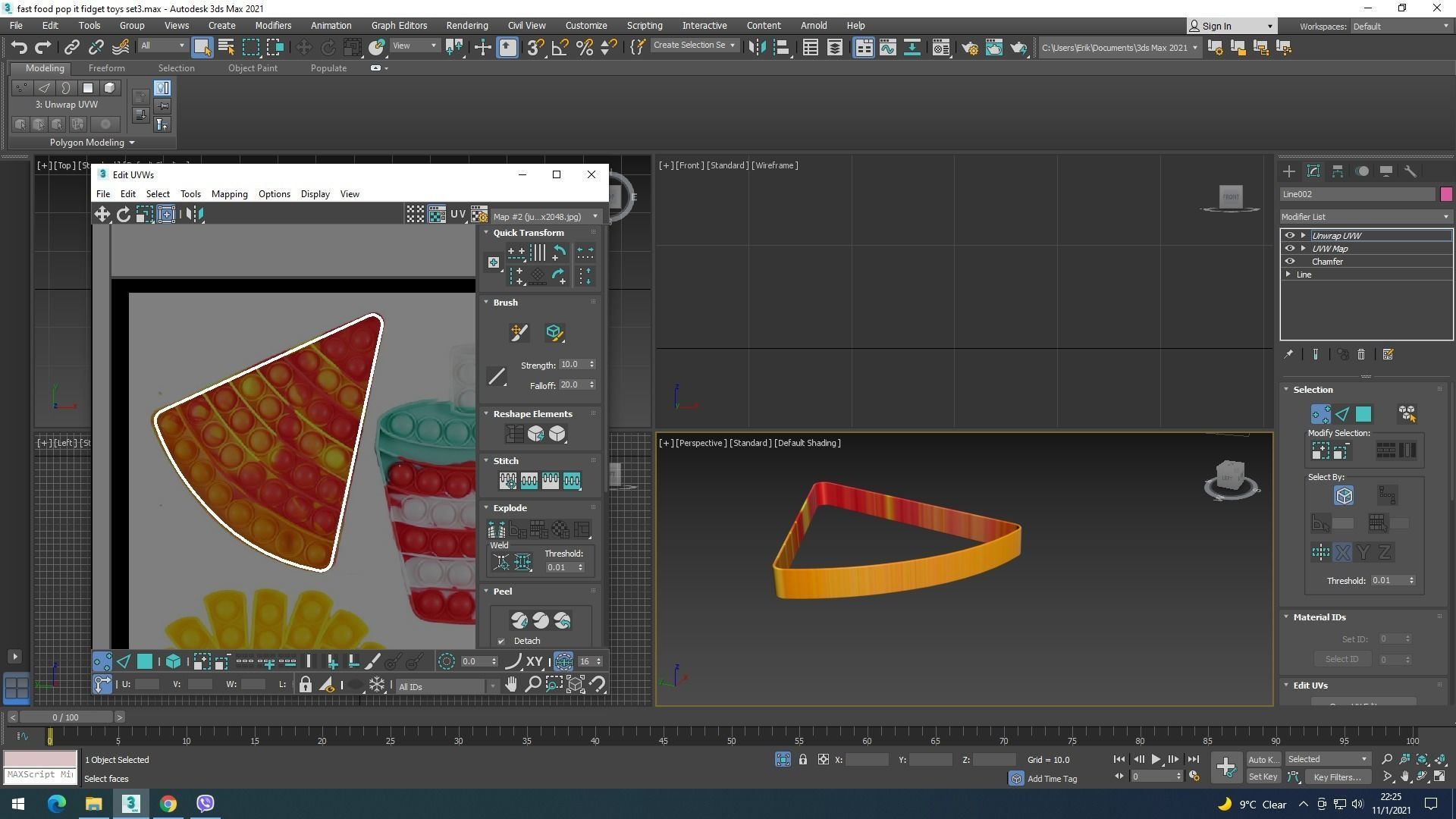This screenshot has height=819, width=1456.
Task: Expand the Line item in modifier stack
Action: click(x=1288, y=275)
